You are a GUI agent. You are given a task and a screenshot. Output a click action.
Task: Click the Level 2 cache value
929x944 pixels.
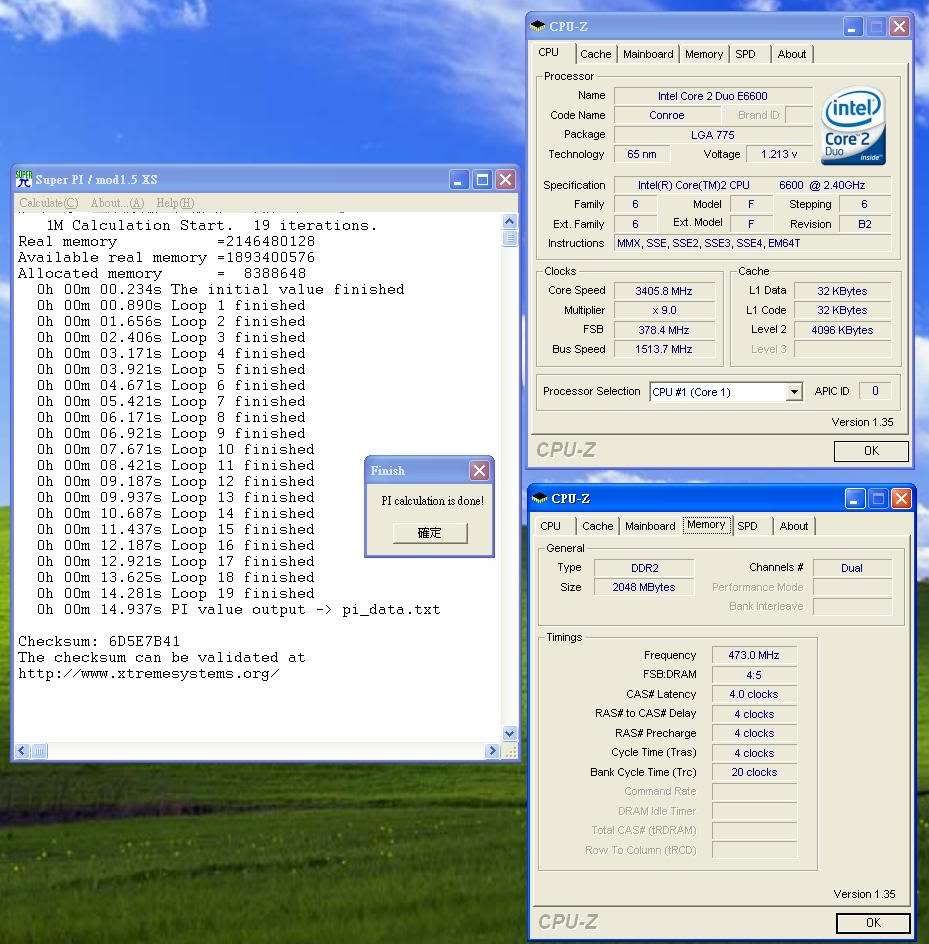pos(842,330)
